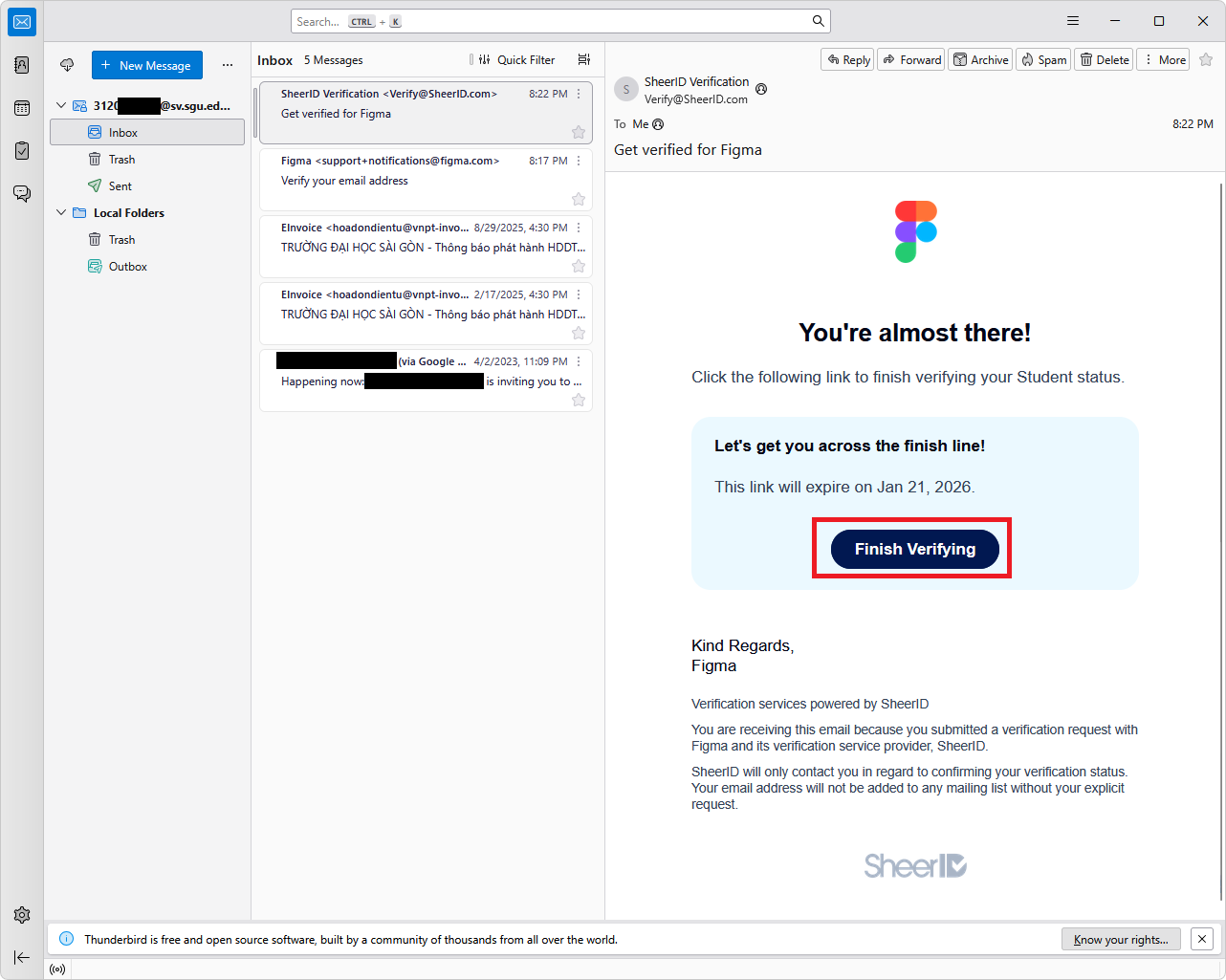The width and height of the screenshot is (1226, 980).
Task: Open more options for 8/29/2025 EInvoice row
Action: [x=579, y=228]
